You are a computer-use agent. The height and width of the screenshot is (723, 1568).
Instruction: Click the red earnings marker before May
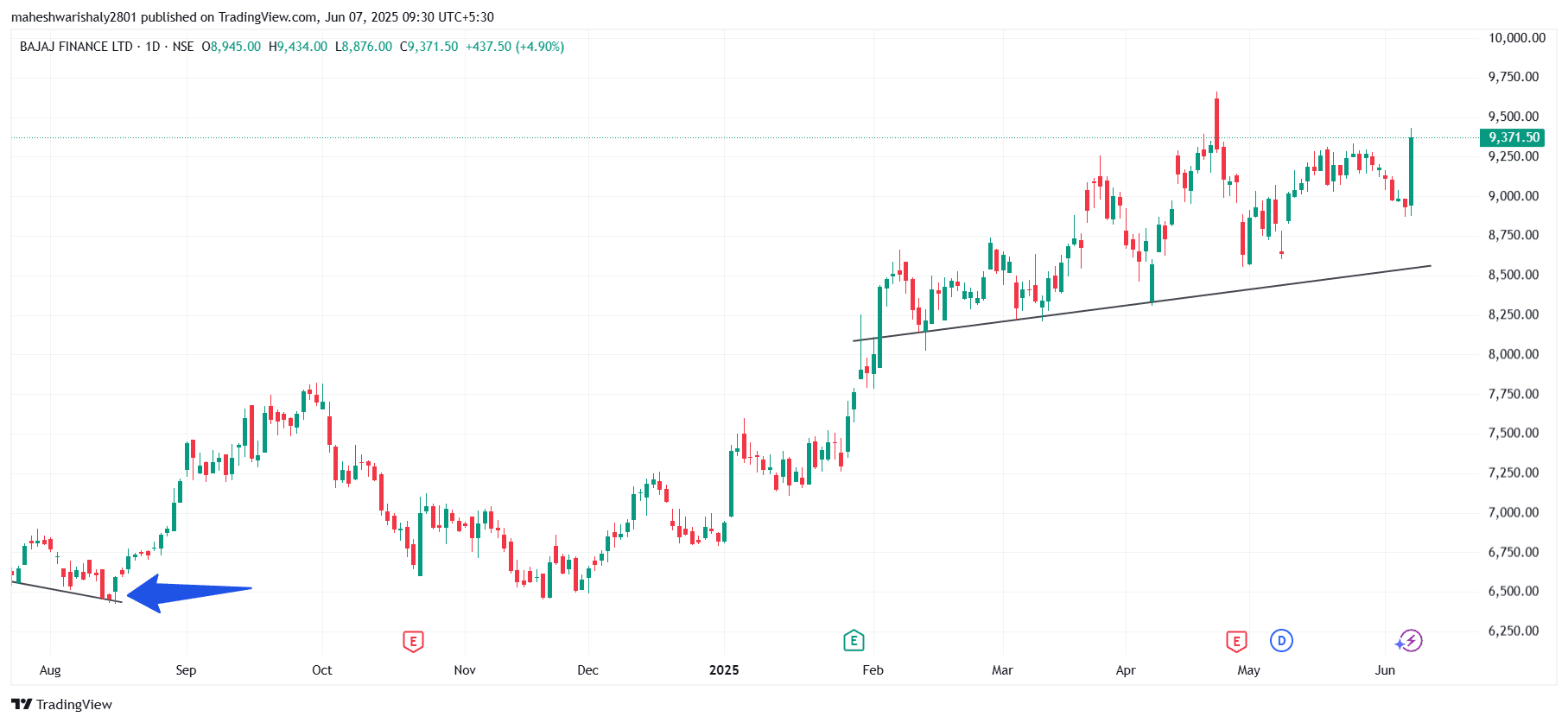point(1236,641)
